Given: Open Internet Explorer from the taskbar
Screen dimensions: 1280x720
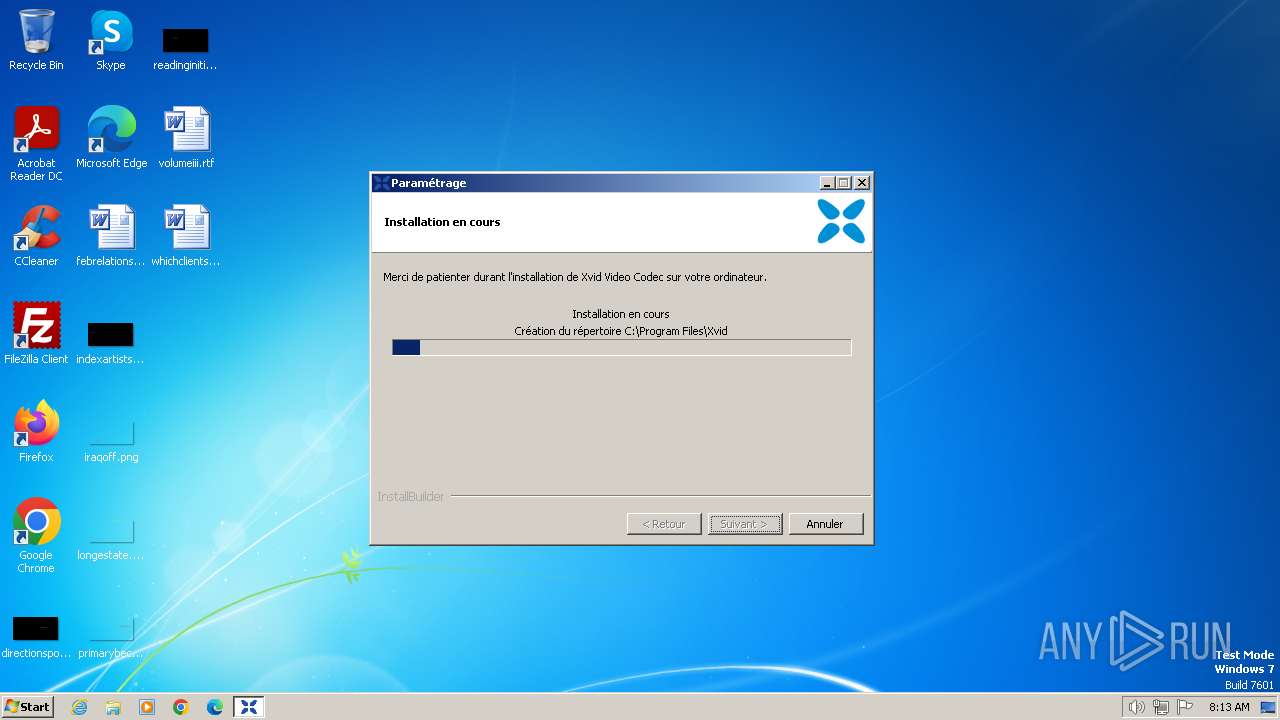Looking at the screenshot, I should (x=79, y=707).
